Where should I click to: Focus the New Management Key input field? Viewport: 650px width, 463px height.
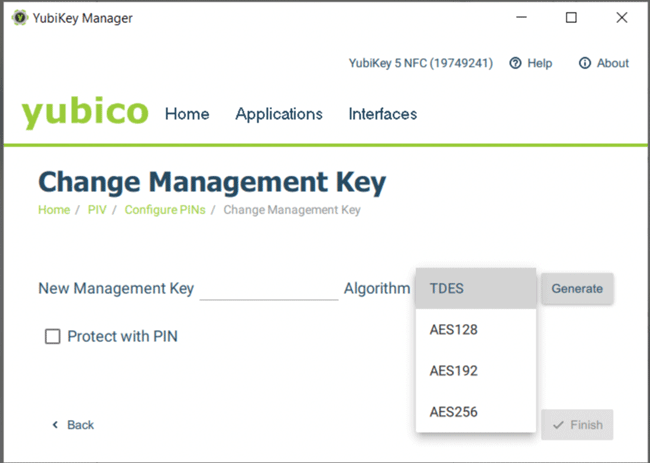pos(269,288)
